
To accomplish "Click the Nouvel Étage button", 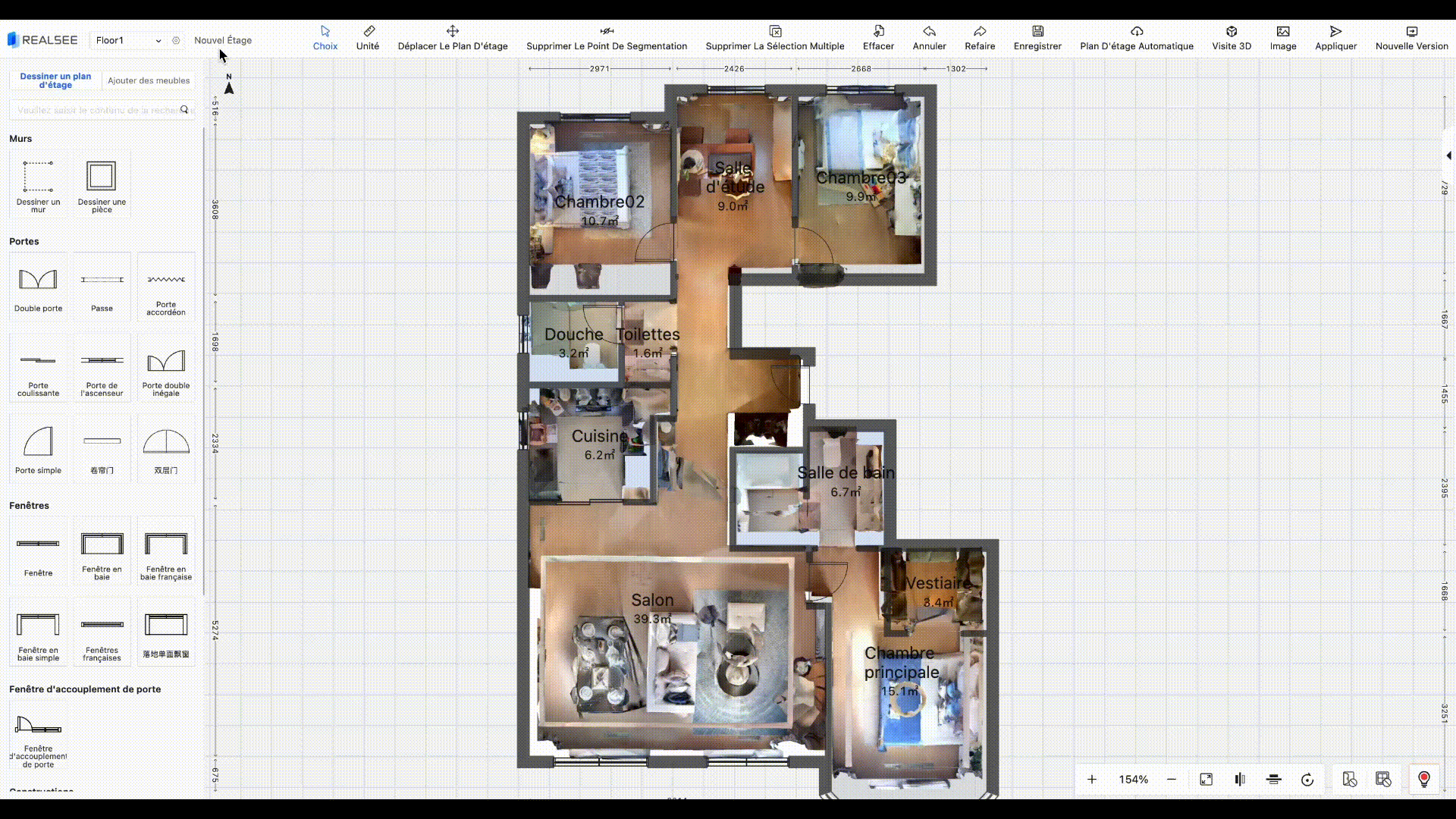I will [x=223, y=40].
